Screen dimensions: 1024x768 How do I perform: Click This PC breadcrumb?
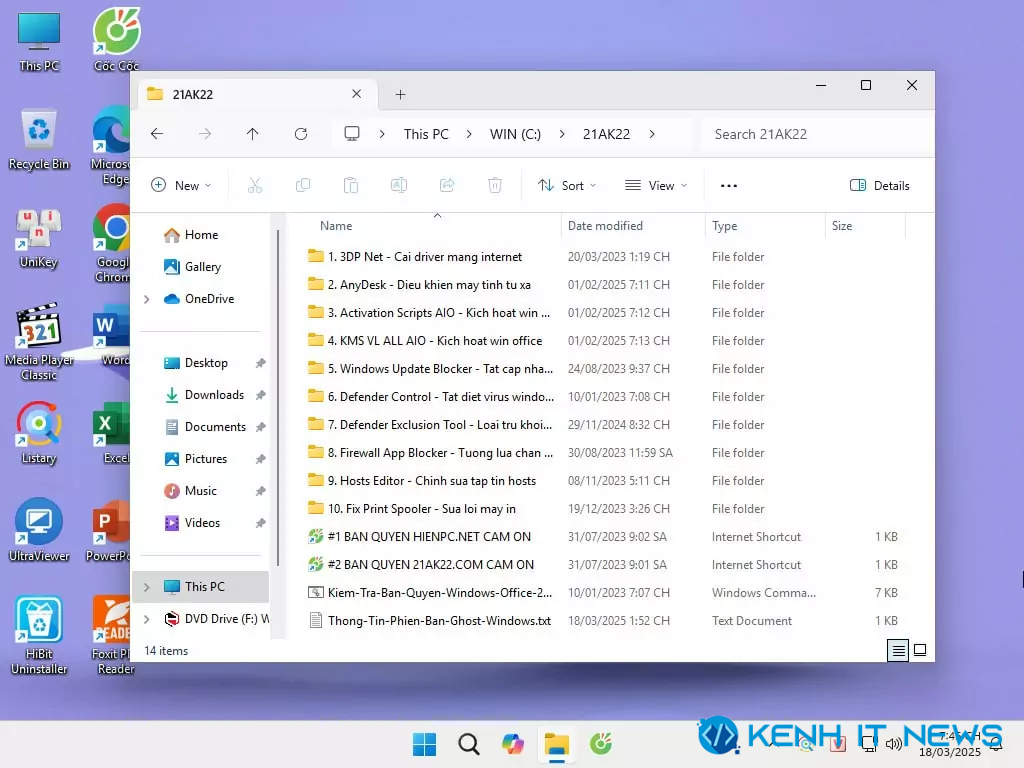pyautogui.click(x=426, y=134)
